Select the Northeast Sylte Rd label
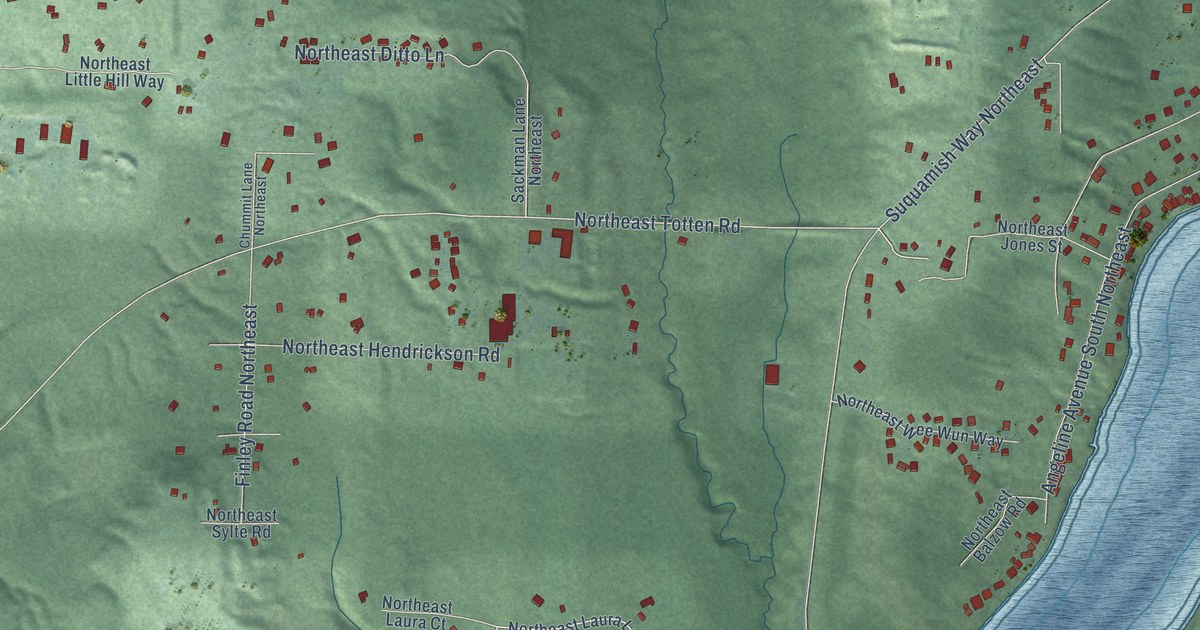 pos(241,524)
